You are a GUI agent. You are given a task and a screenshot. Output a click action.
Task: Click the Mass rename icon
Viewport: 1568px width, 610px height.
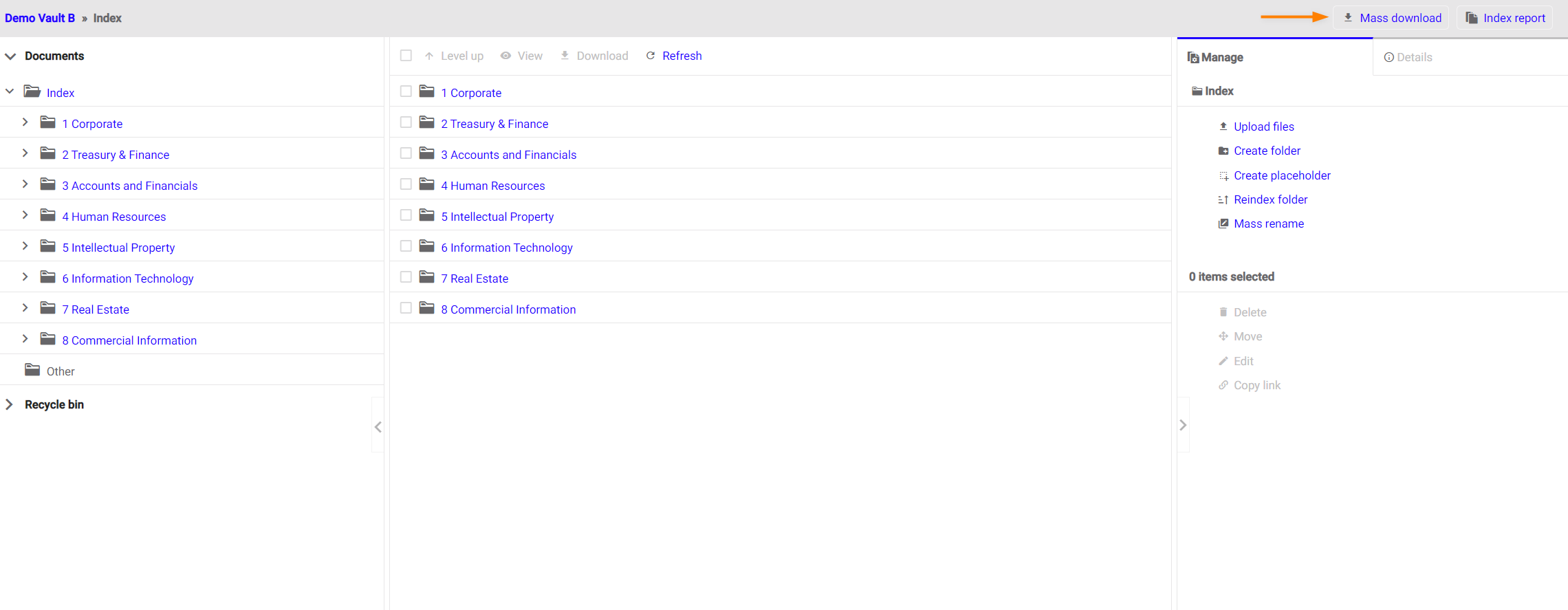[1223, 224]
